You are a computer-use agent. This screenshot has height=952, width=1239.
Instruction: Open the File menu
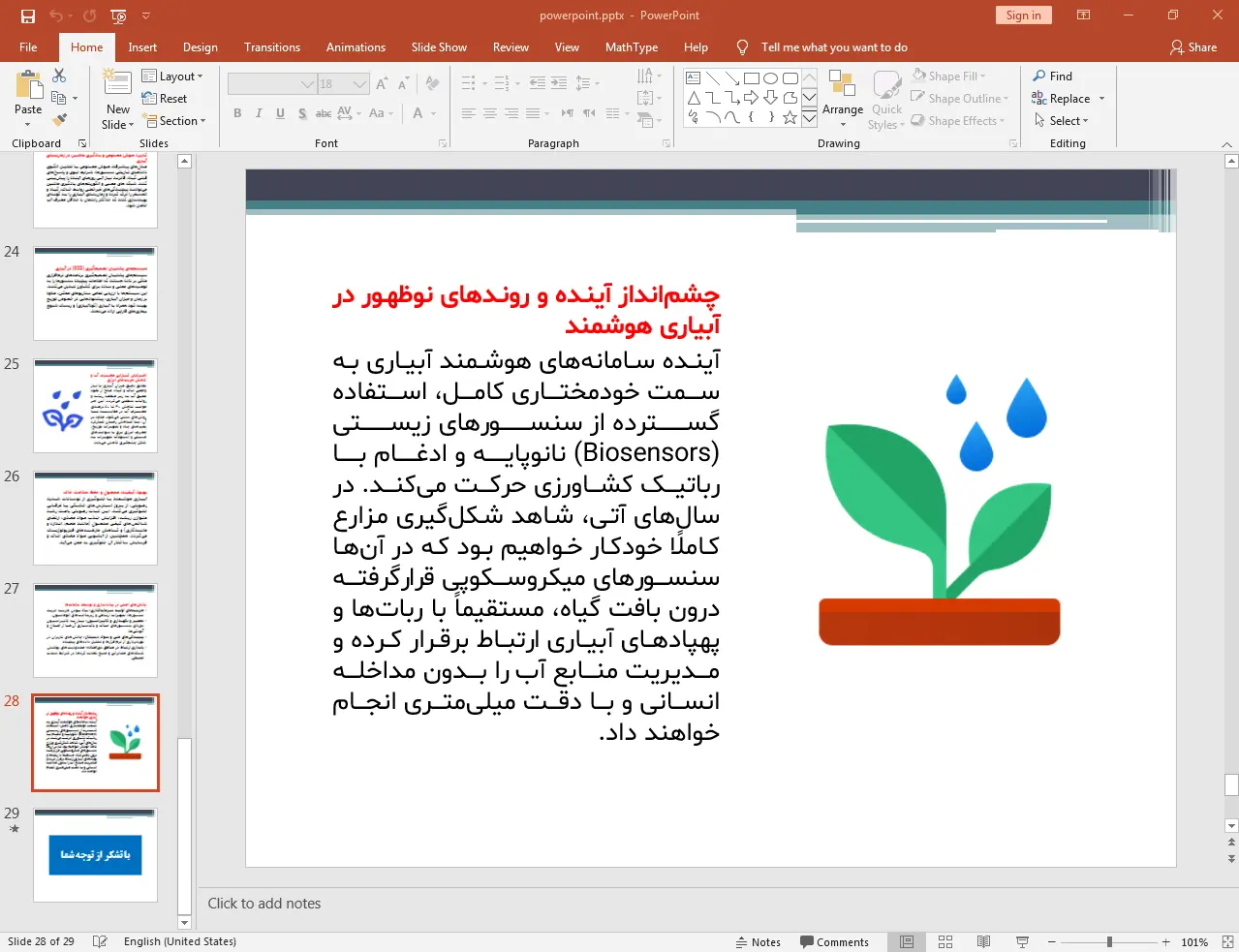pyautogui.click(x=28, y=47)
